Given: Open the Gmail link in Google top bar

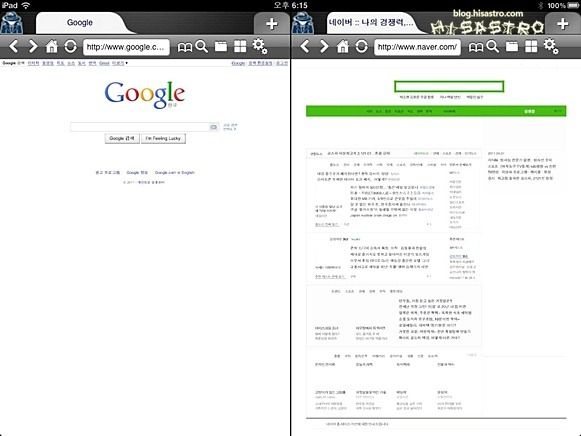Looking at the screenshot, I should (x=104, y=63).
